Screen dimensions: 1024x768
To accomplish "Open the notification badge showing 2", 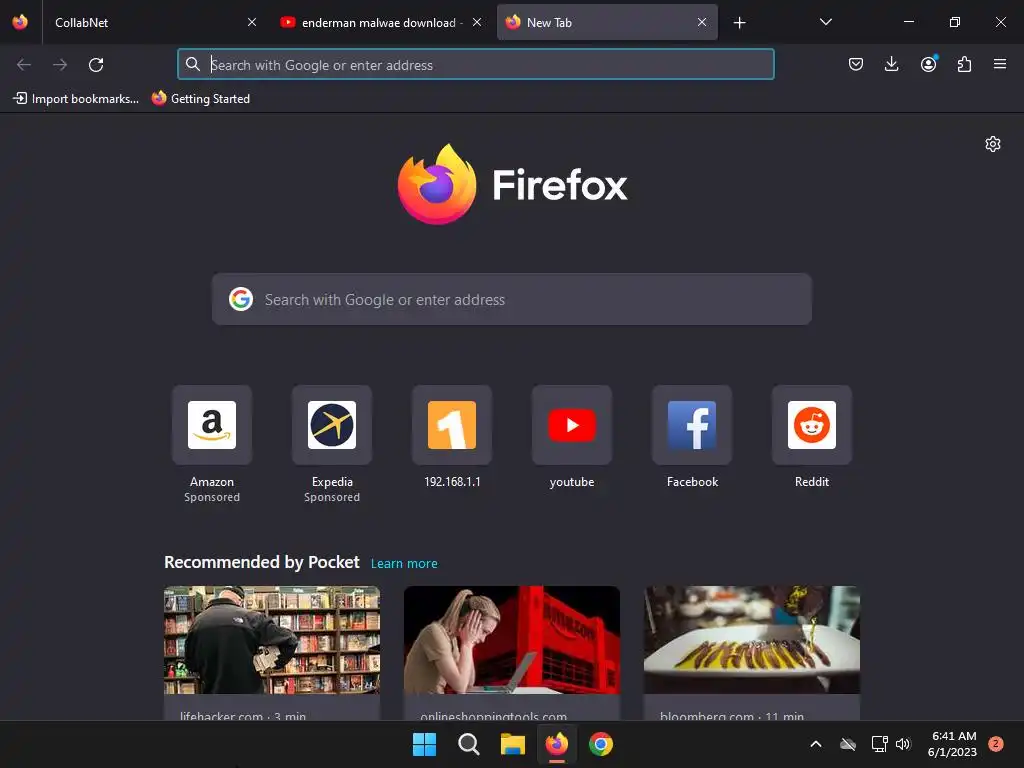I will 996,744.
